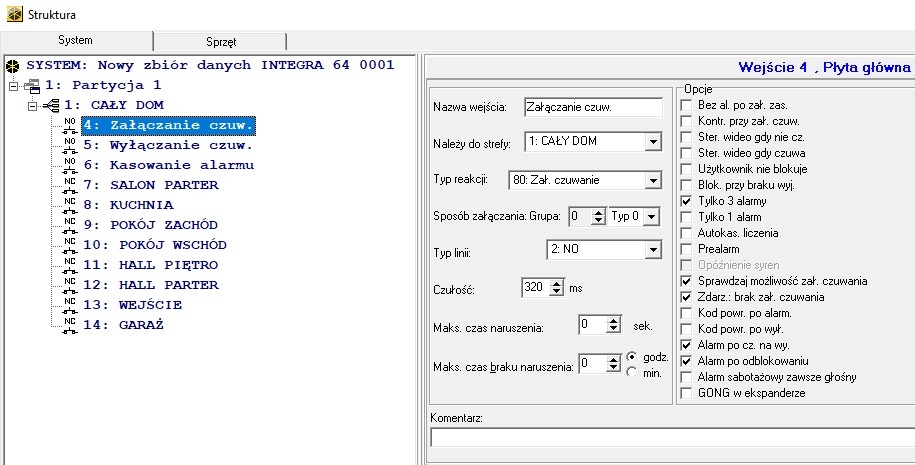Collapse the Partycja 1 tree node

[x=14, y=86]
